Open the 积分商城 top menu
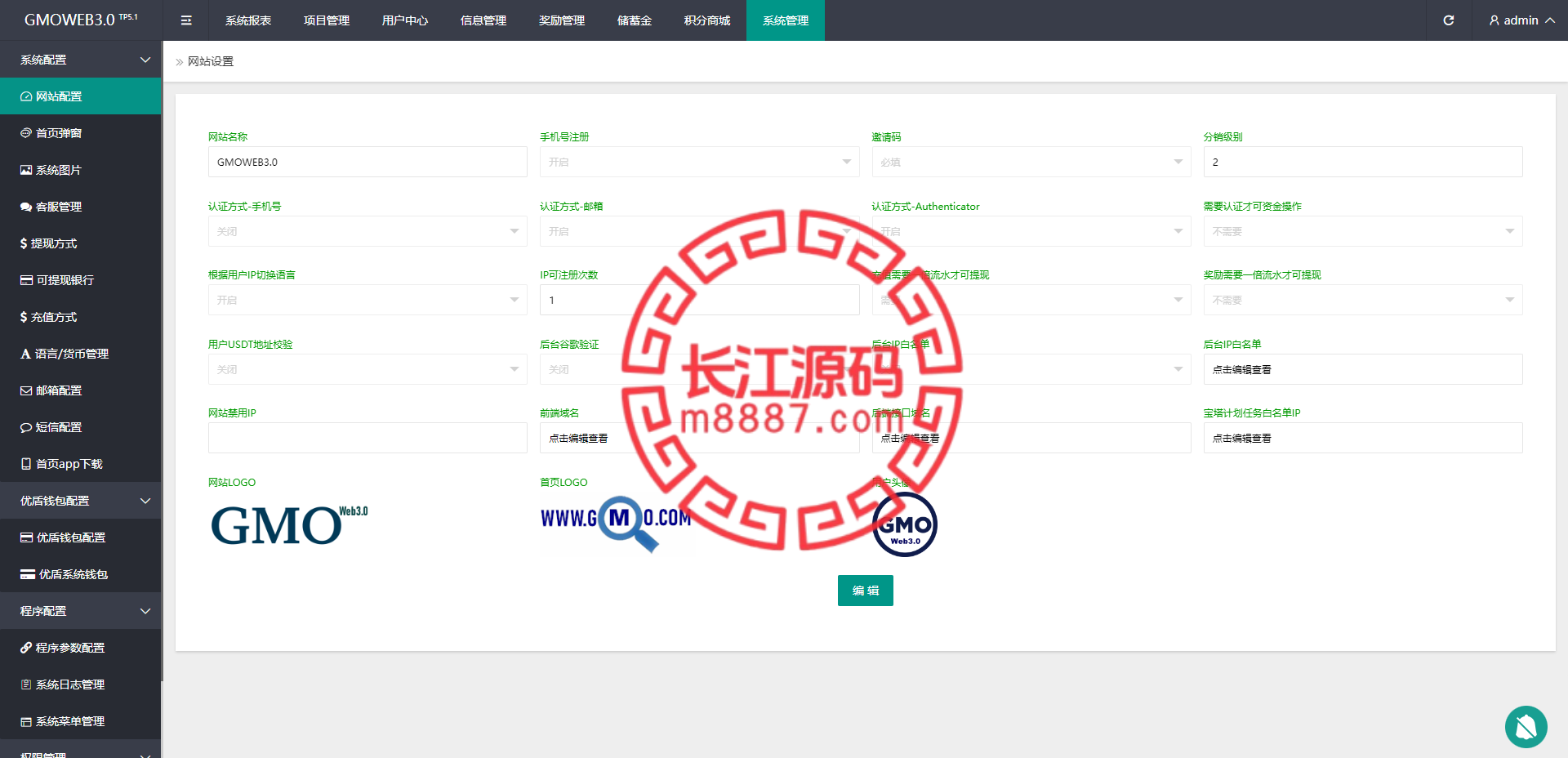This screenshot has width=1568, height=758. [x=707, y=20]
